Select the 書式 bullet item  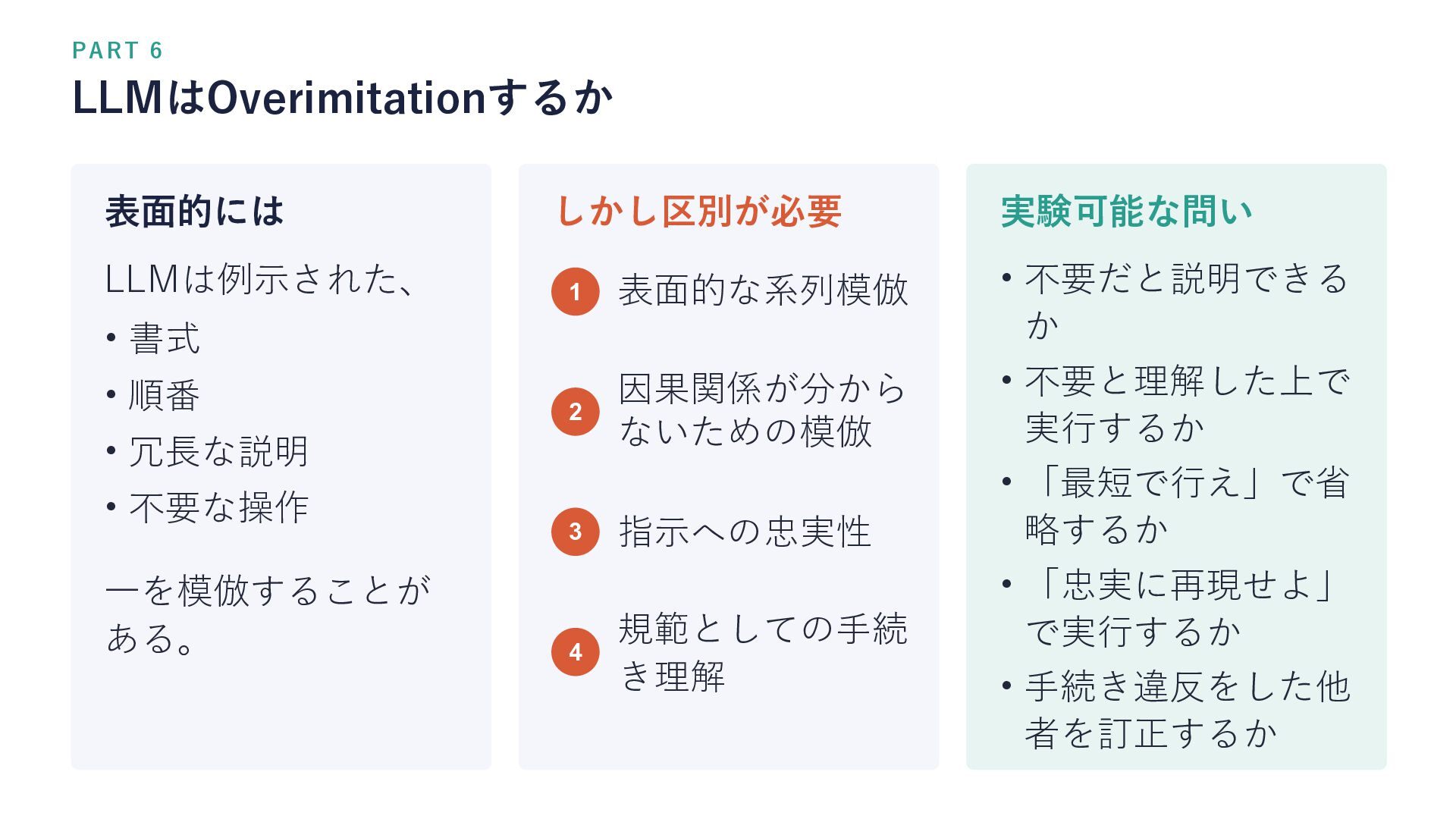pos(165,338)
